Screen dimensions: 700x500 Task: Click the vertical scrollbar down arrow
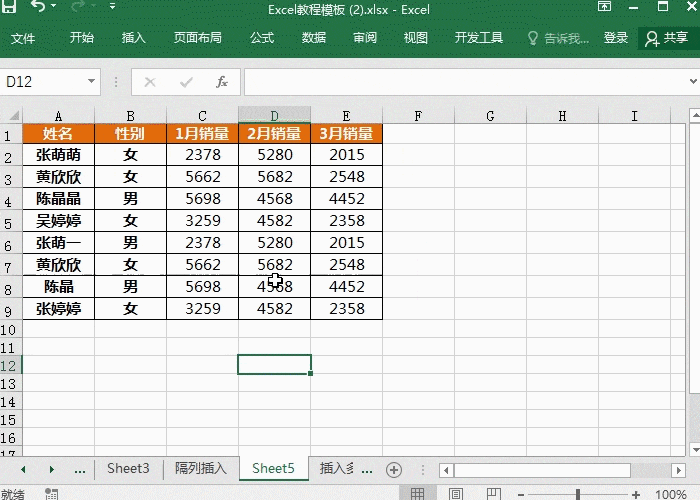coord(695,449)
